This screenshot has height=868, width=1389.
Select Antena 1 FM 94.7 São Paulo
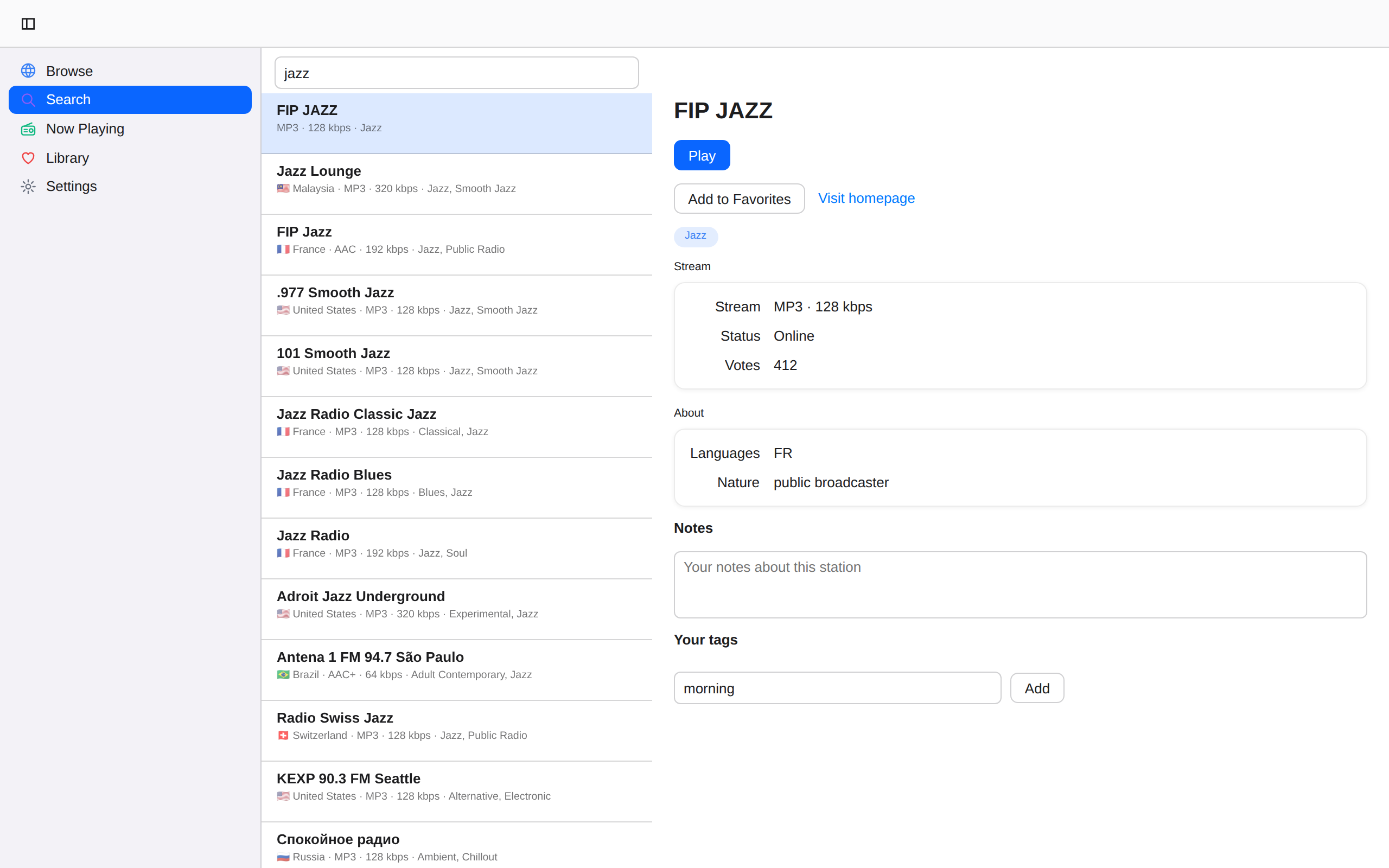pos(456,671)
